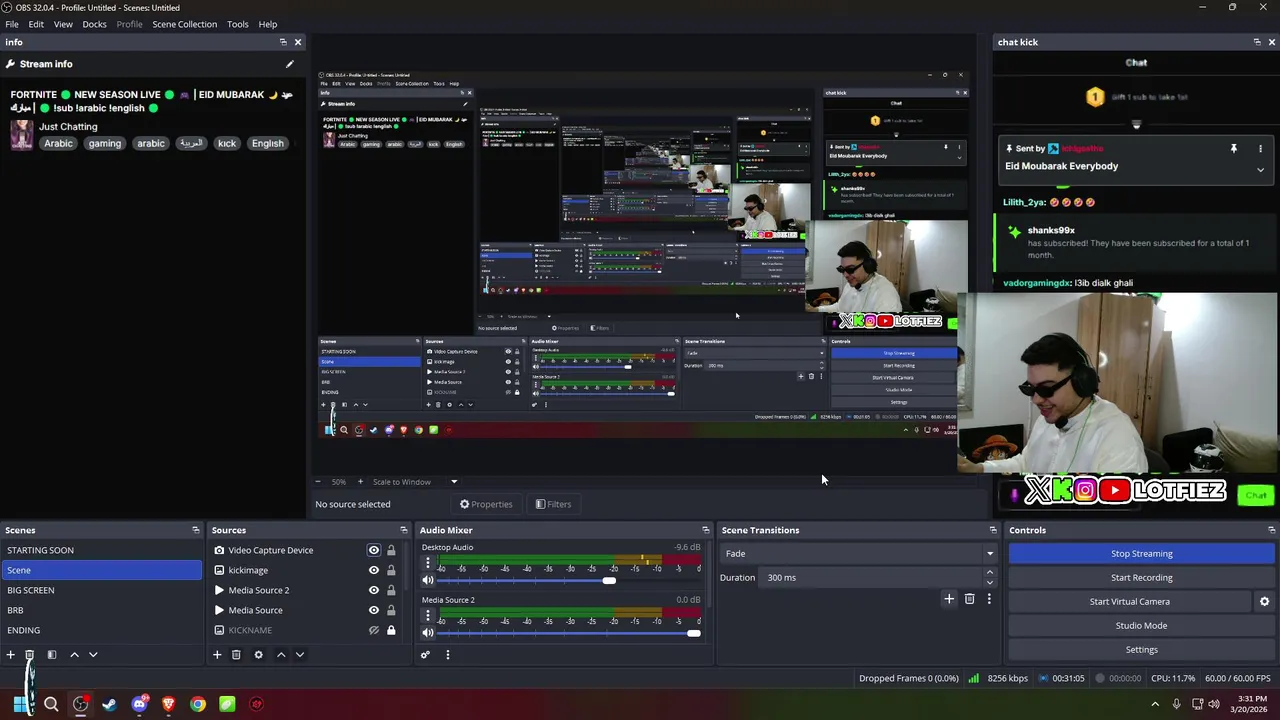
Task: Open the File menu
Action: point(12,24)
